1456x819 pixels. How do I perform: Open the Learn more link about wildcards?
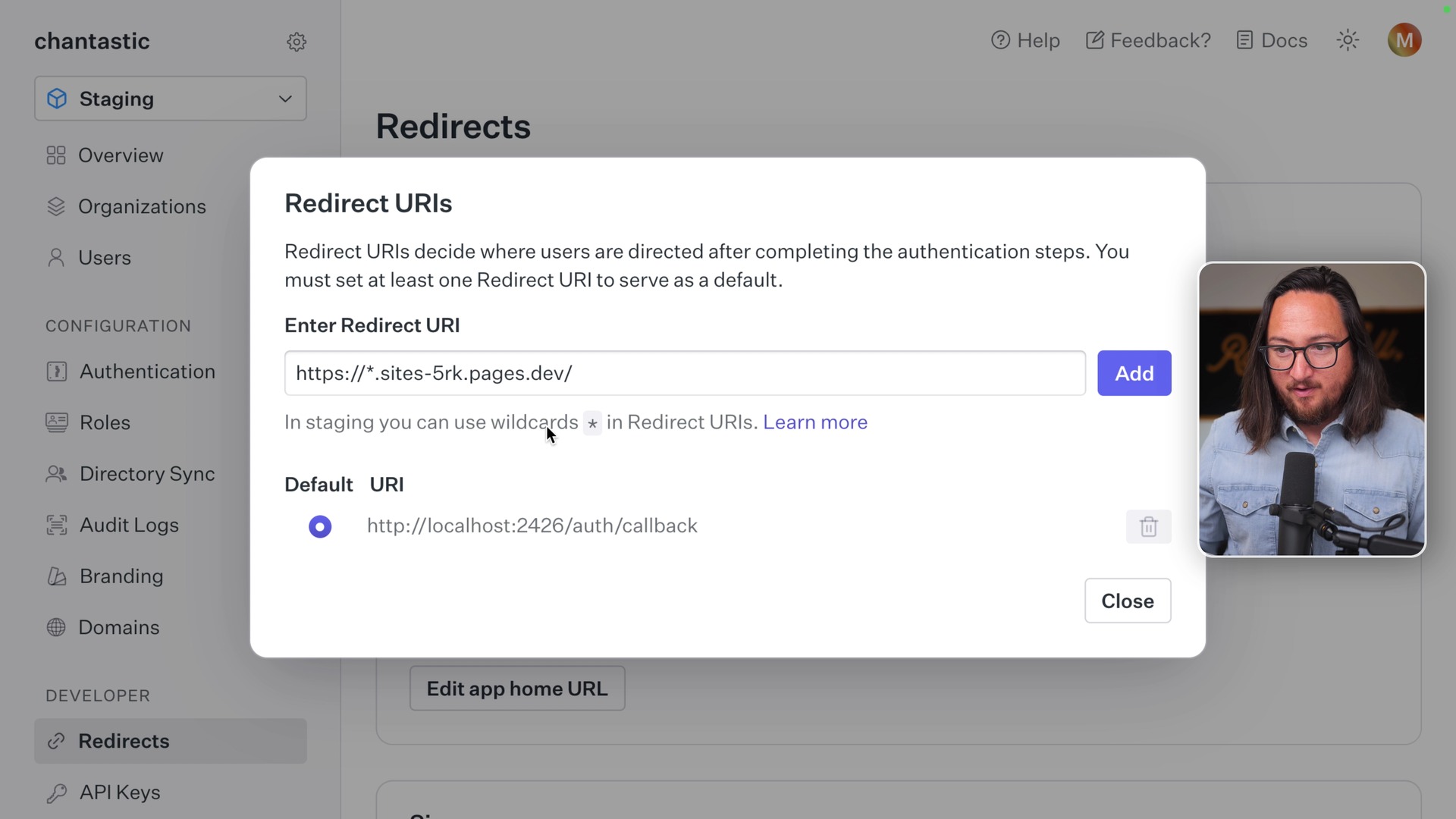pyautogui.click(x=814, y=422)
